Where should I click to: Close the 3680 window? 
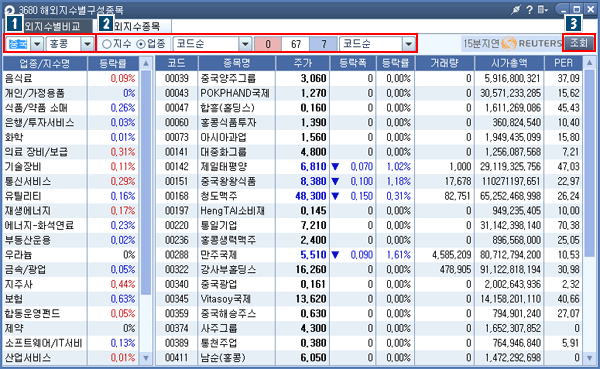click(590, 10)
